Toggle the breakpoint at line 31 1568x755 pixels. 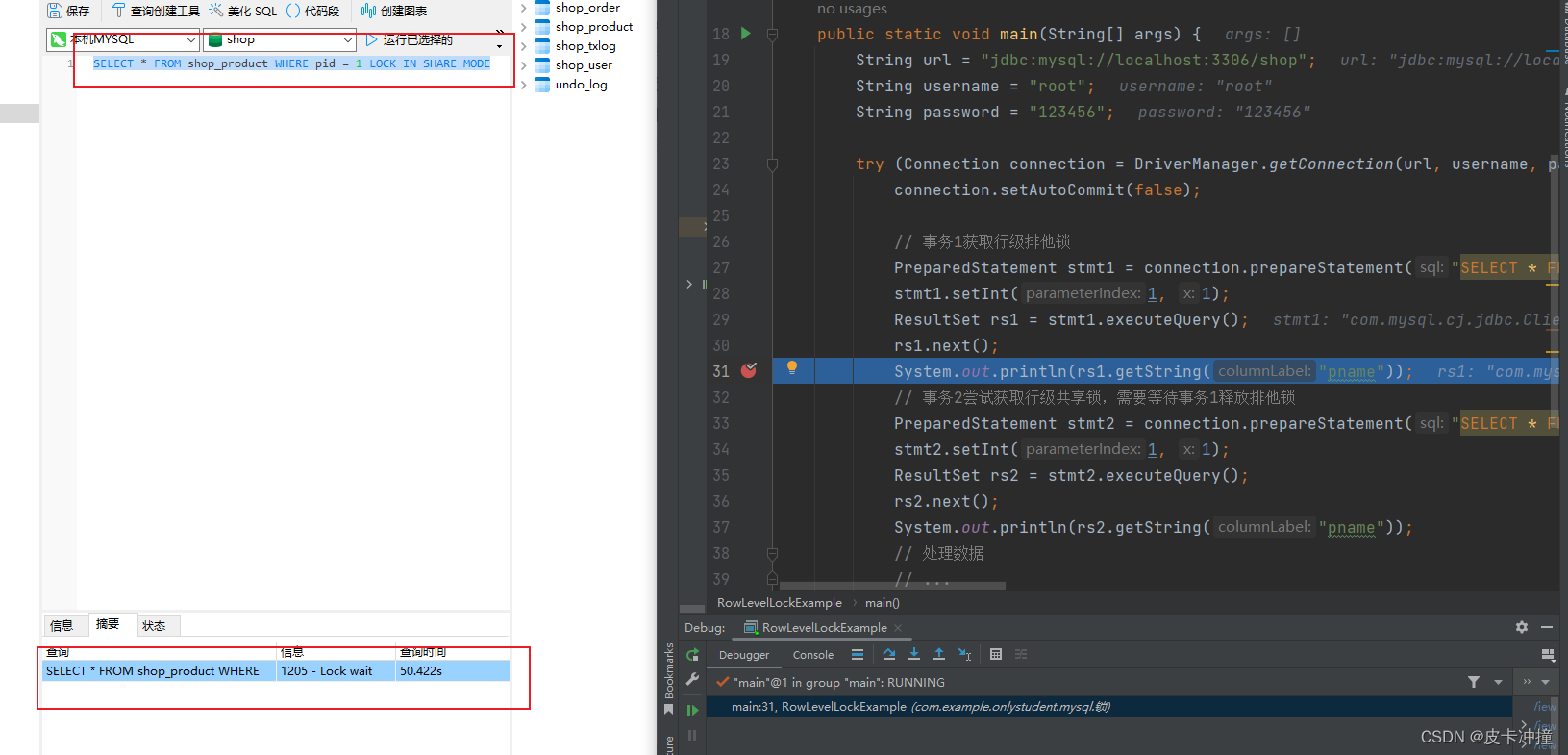(749, 370)
